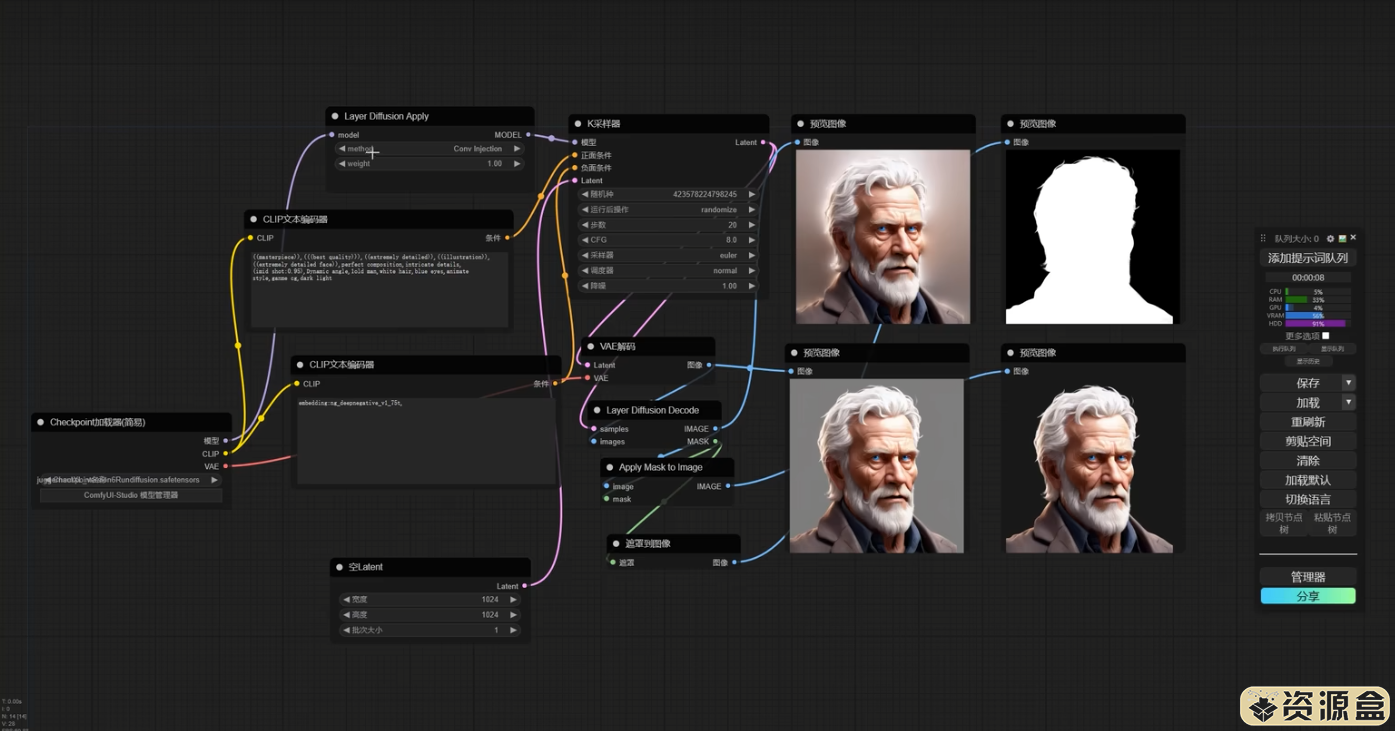This screenshot has height=731, width=1395.
Task: Collapse the Layer Diffusion Apply node
Action: (335, 116)
